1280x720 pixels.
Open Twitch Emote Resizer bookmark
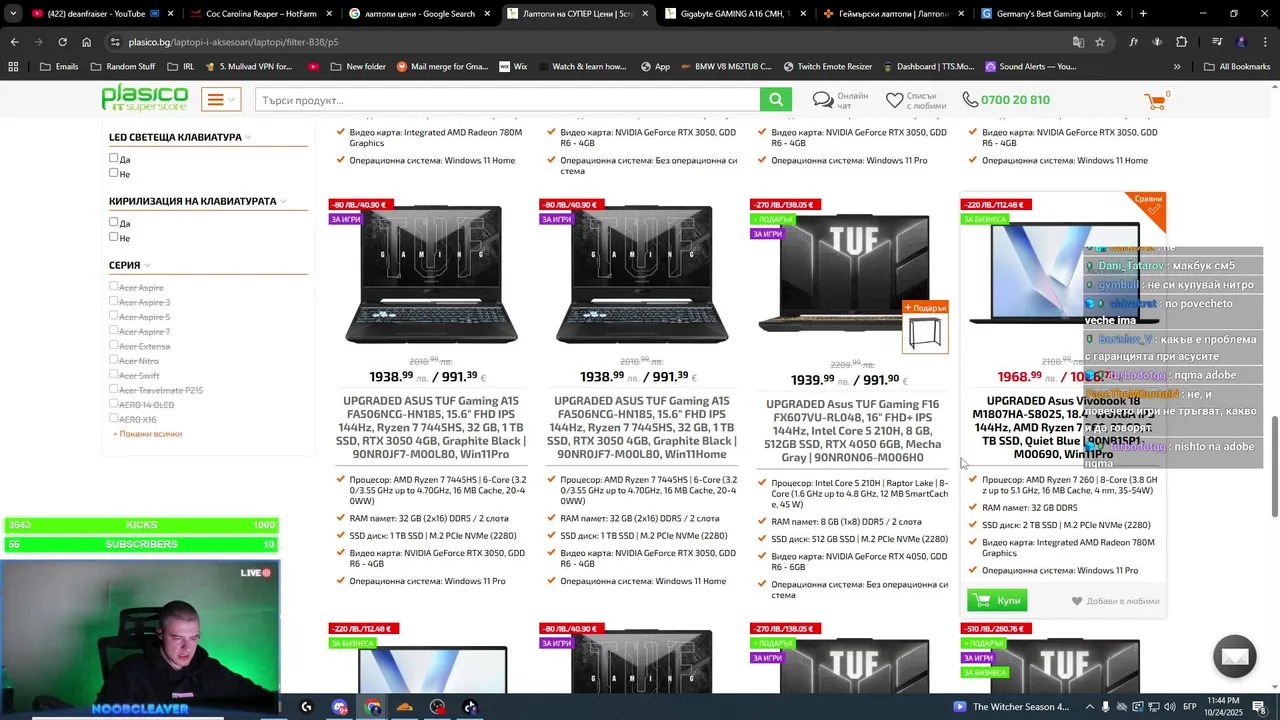pos(827,66)
